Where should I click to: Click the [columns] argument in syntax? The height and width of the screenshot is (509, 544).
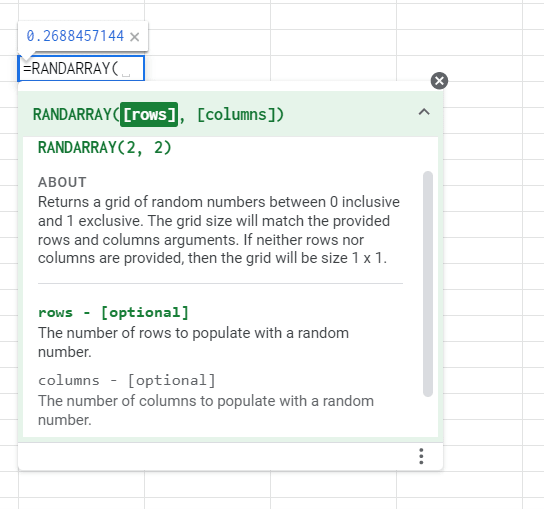(x=237, y=114)
